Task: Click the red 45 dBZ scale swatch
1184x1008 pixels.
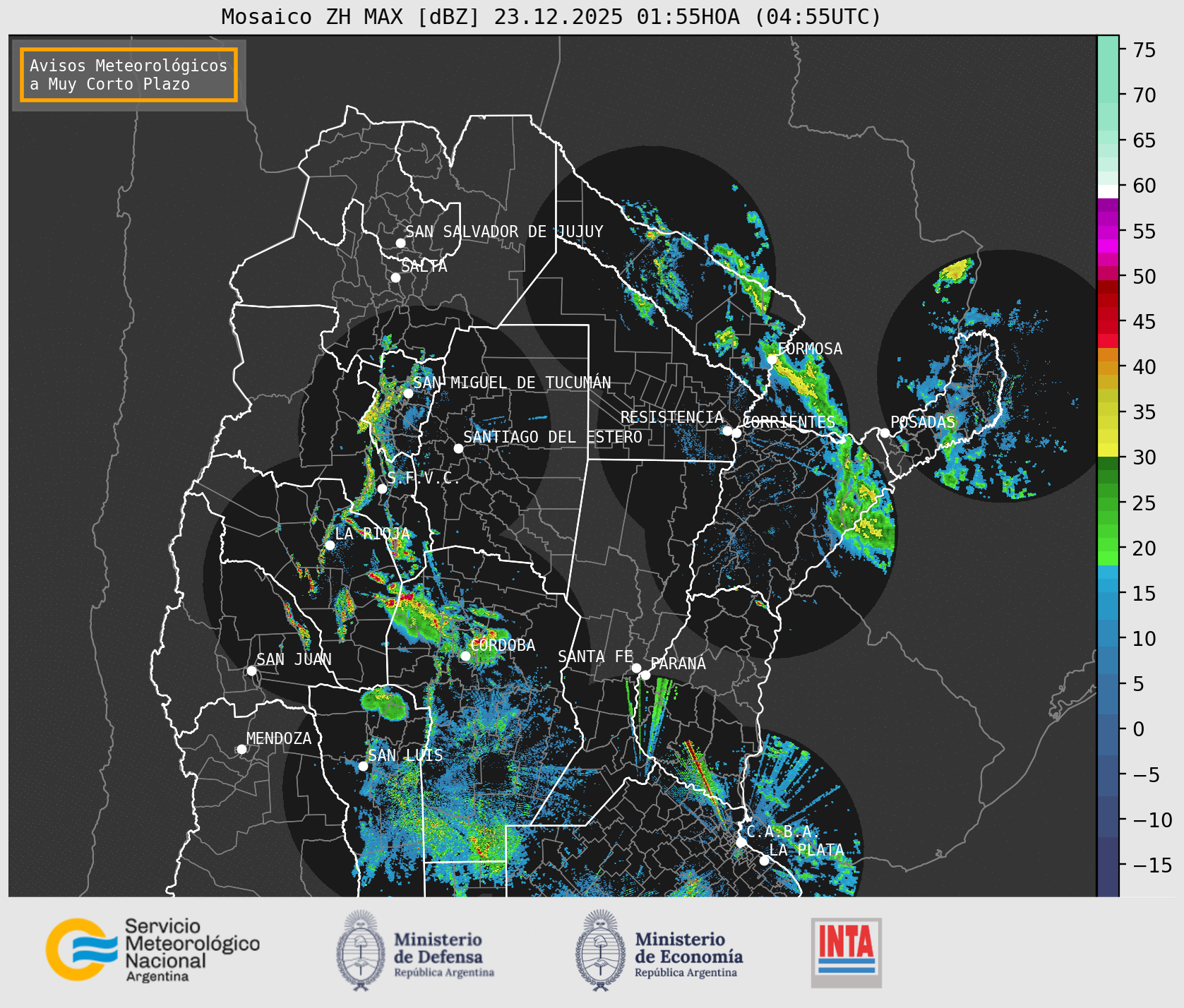Action: click(x=1108, y=322)
